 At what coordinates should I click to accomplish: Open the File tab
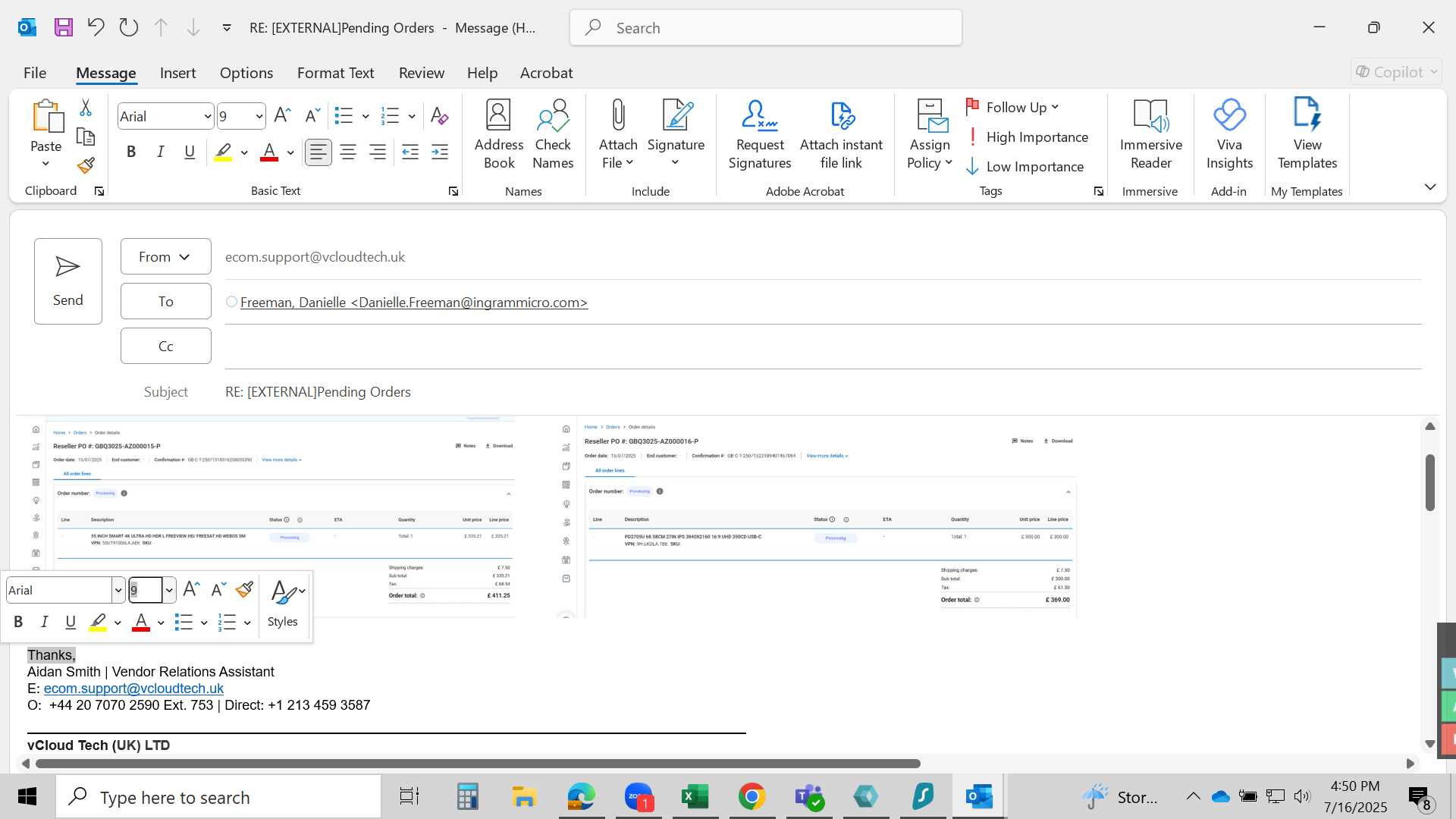[x=35, y=73]
